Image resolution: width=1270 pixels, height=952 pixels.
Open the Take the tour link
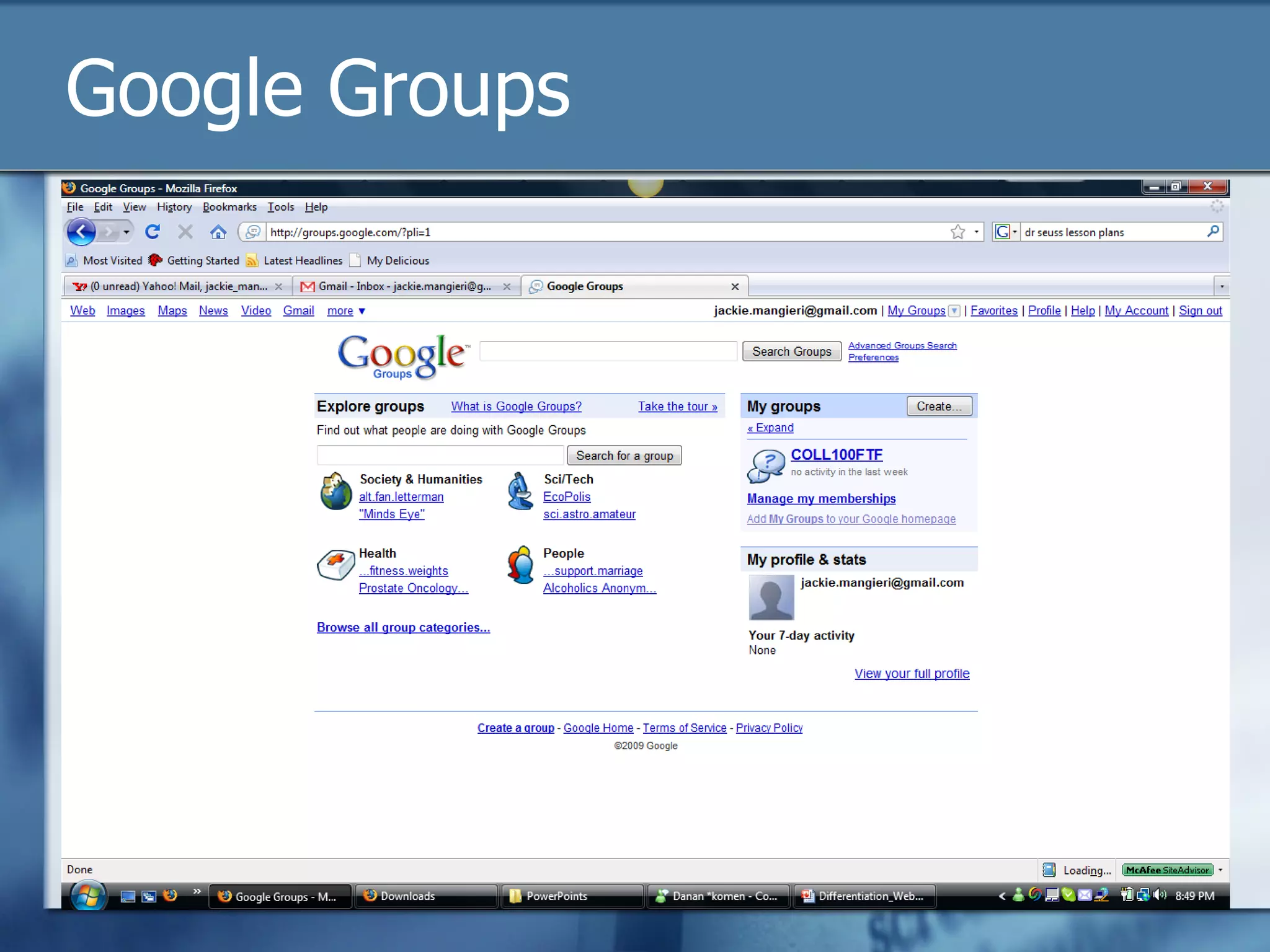click(x=678, y=407)
